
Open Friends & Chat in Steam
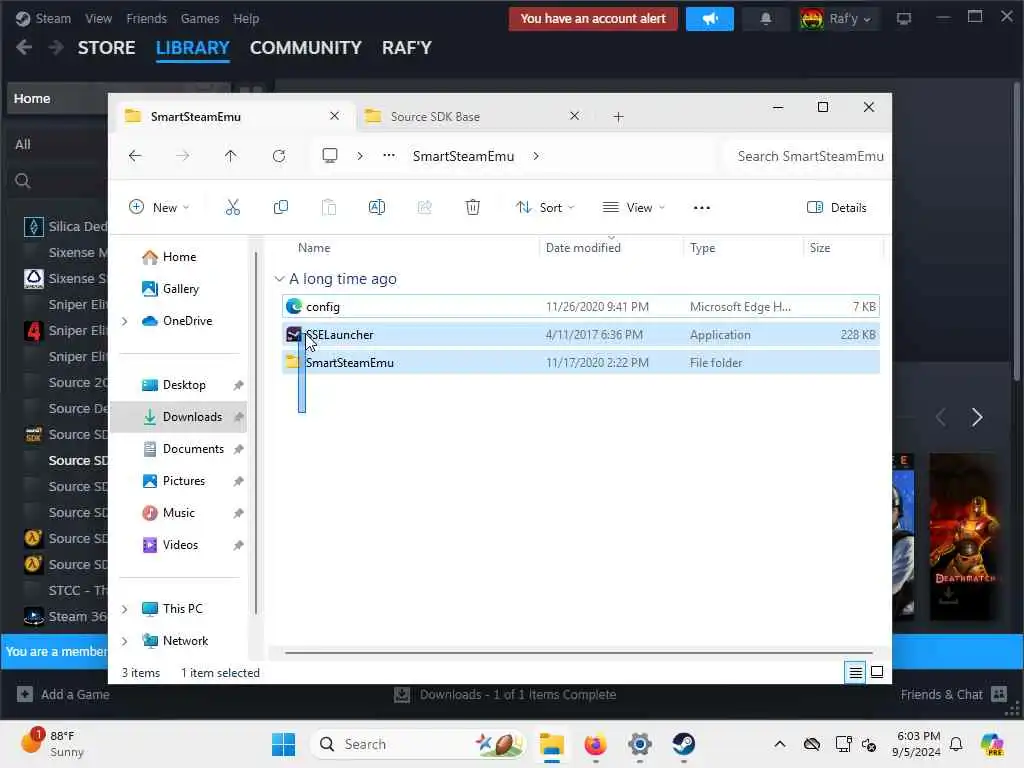(953, 694)
